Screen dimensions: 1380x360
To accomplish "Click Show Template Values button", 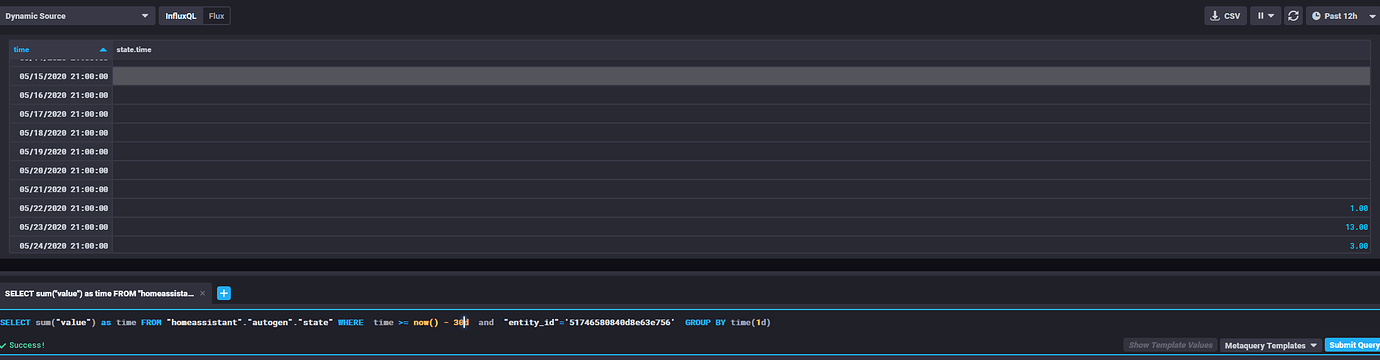I will click(1170, 345).
